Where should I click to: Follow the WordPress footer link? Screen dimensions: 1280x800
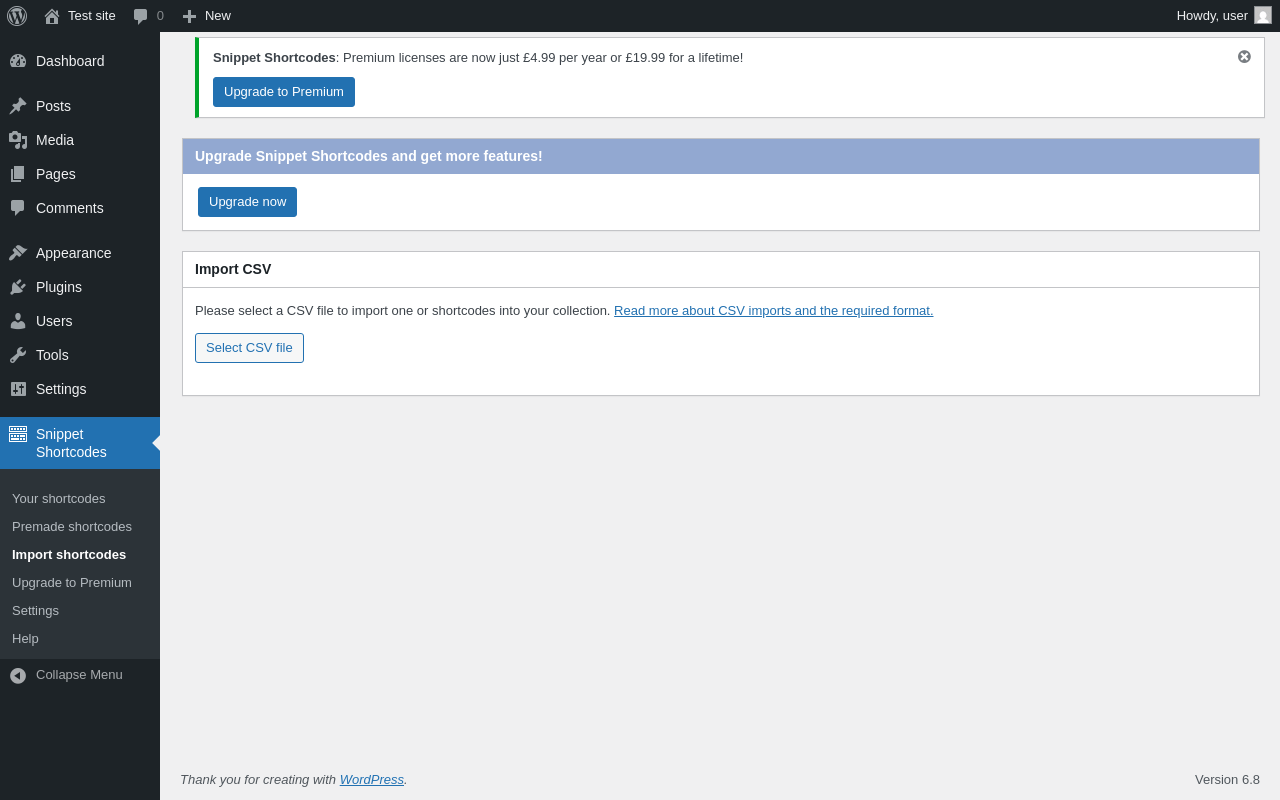372,780
